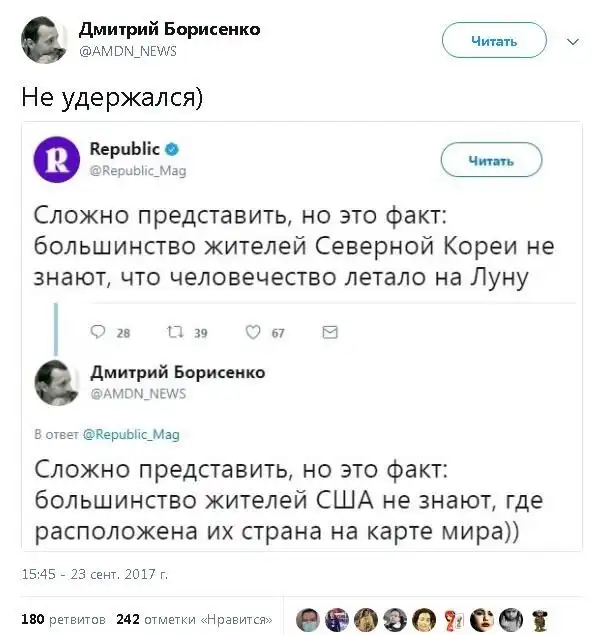
Task: Click Republic's blue verified badge
Action: click(x=172, y=150)
